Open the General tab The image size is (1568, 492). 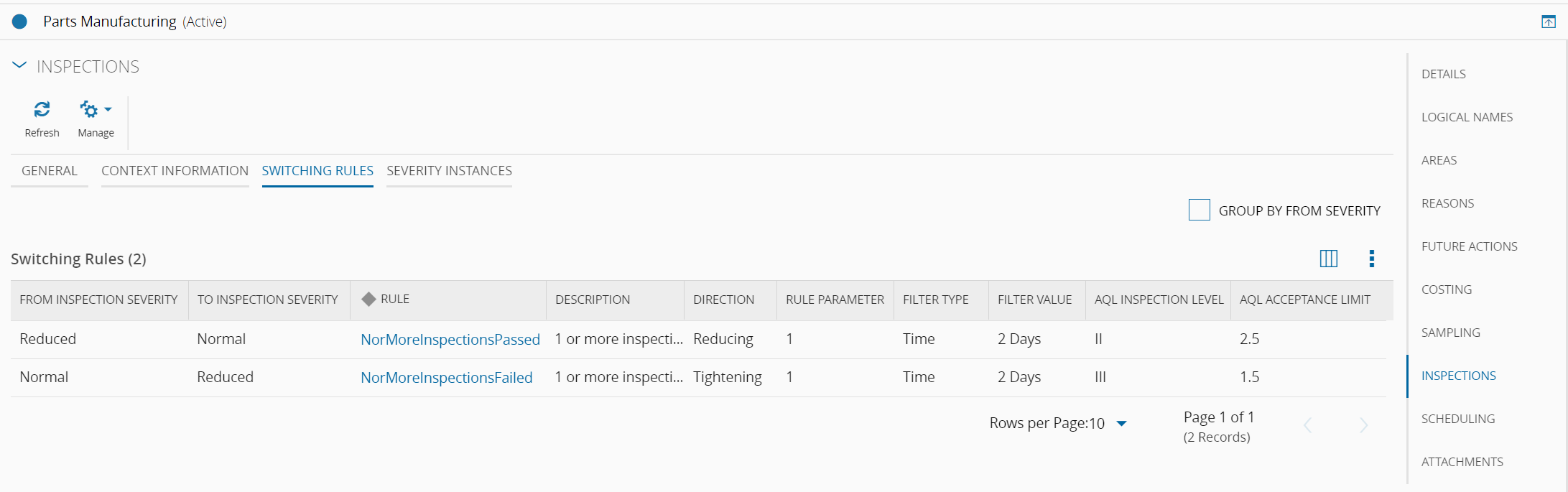pyautogui.click(x=49, y=171)
